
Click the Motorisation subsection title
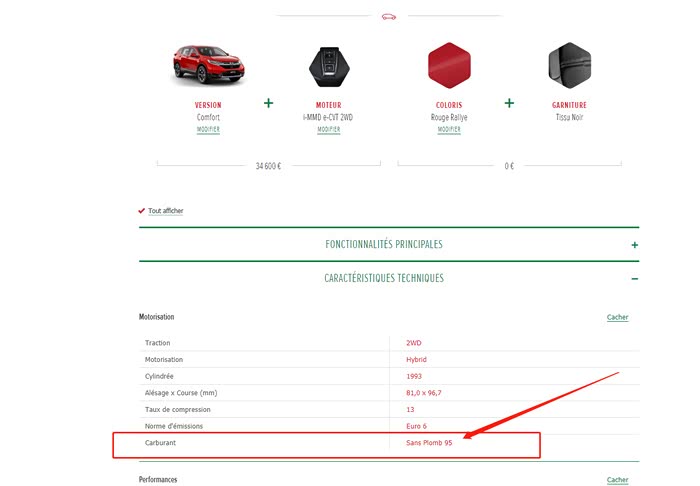156,317
